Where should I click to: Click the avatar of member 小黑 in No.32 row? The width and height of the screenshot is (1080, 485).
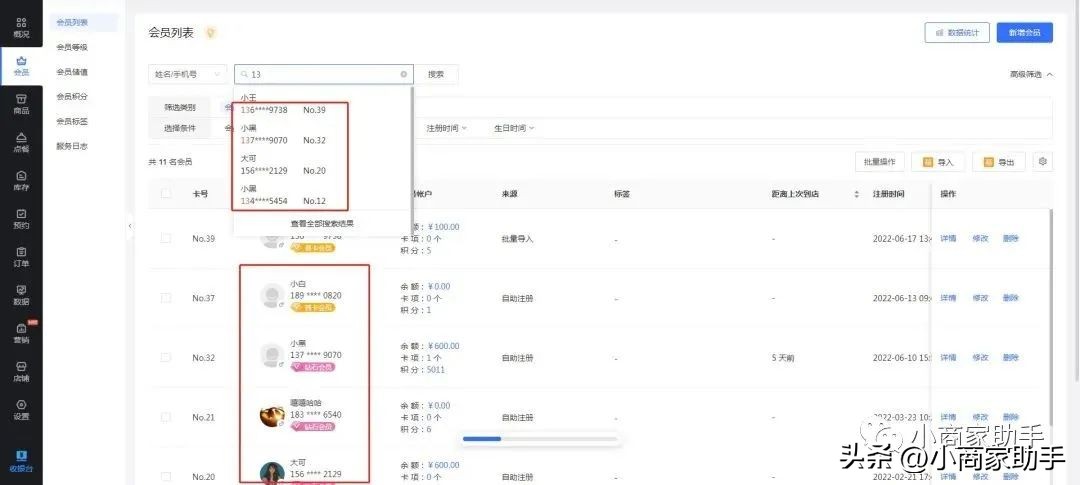[273, 355]
